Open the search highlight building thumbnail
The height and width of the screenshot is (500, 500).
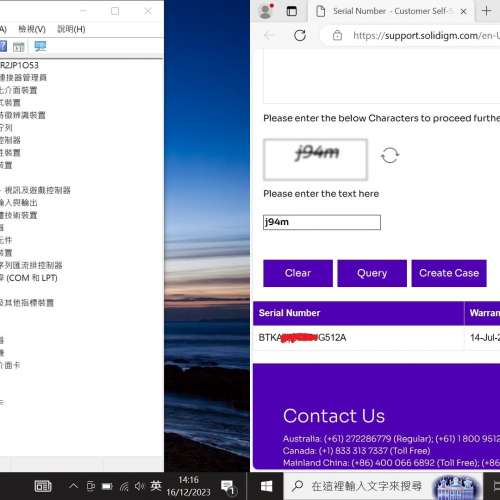tap(456, 487)
